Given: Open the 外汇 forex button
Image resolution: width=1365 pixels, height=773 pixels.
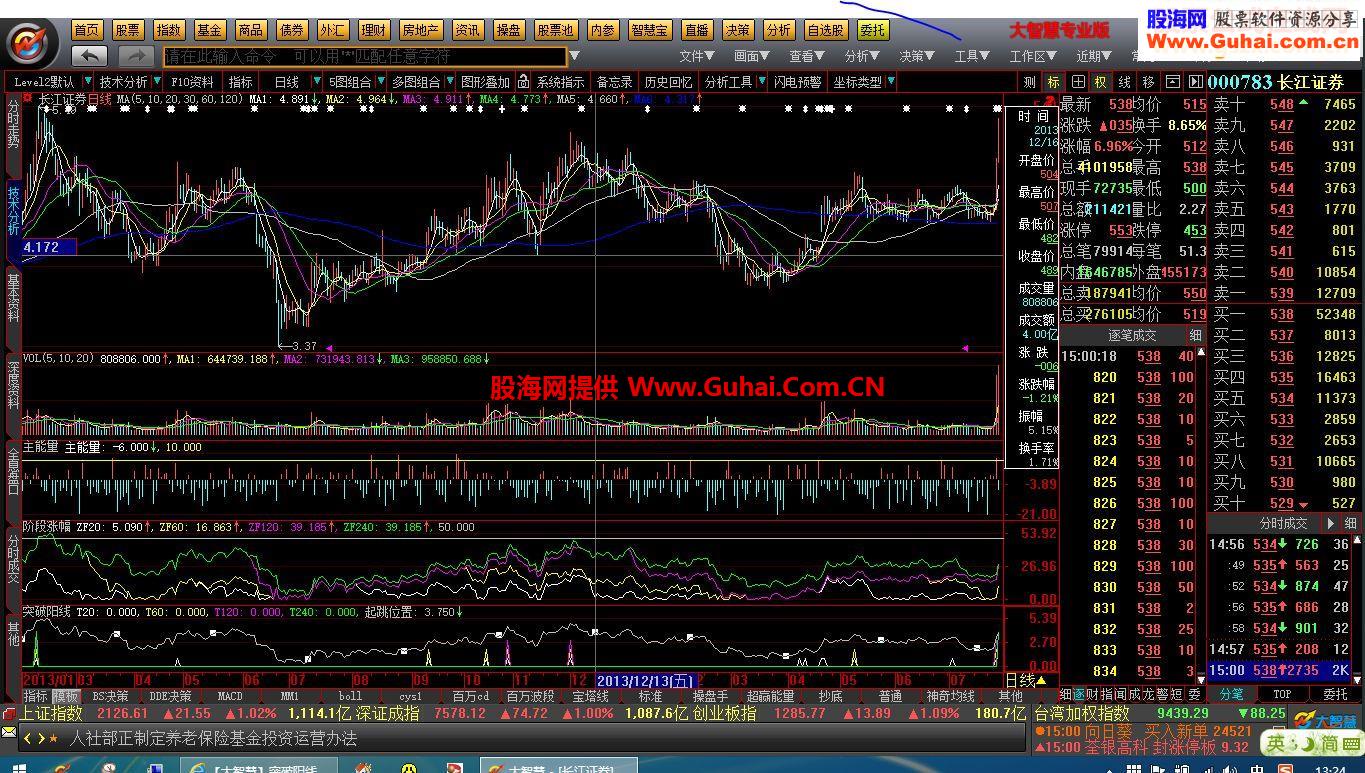Looking at the screenshot, I should [x=333, y=30].
